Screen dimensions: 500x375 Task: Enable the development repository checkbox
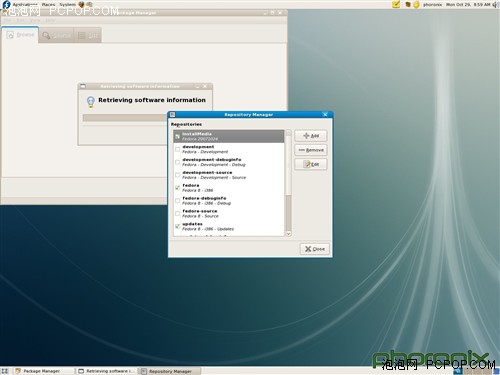point(178,149)
